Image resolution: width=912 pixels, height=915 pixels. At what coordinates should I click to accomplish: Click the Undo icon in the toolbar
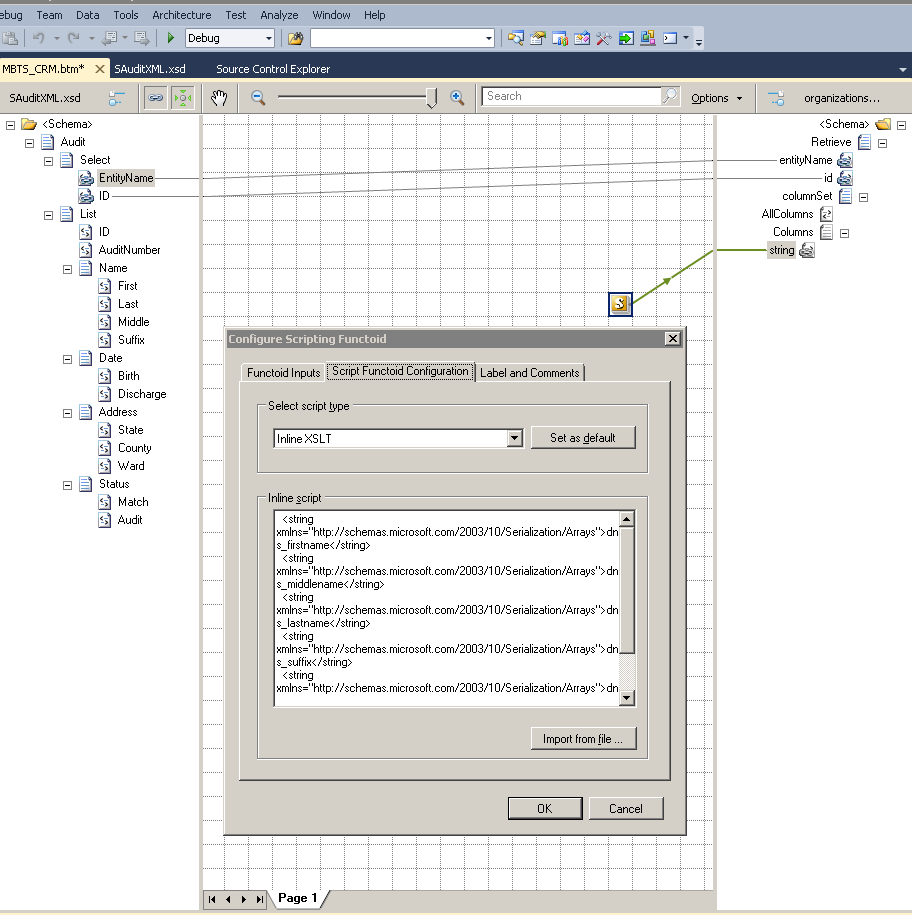pos(39,38)
